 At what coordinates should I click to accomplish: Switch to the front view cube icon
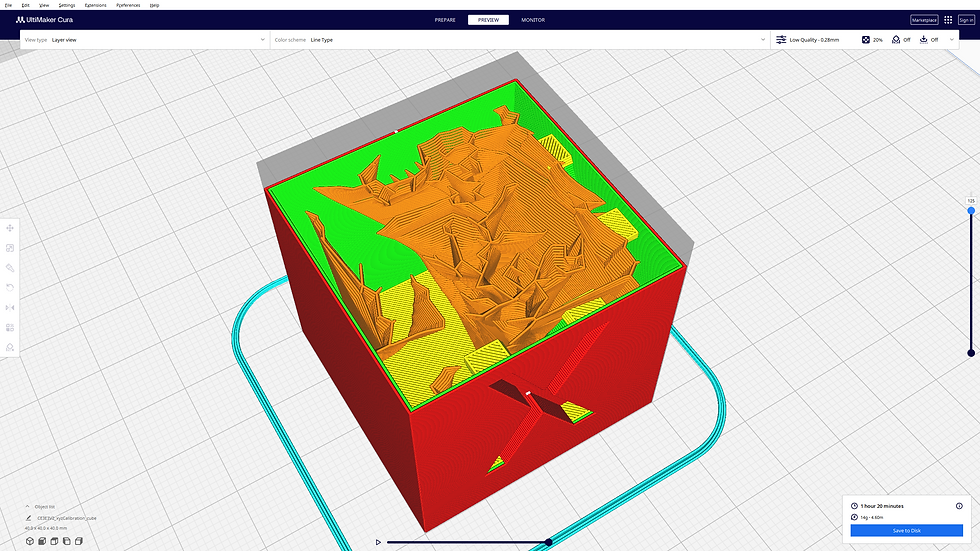42,541
